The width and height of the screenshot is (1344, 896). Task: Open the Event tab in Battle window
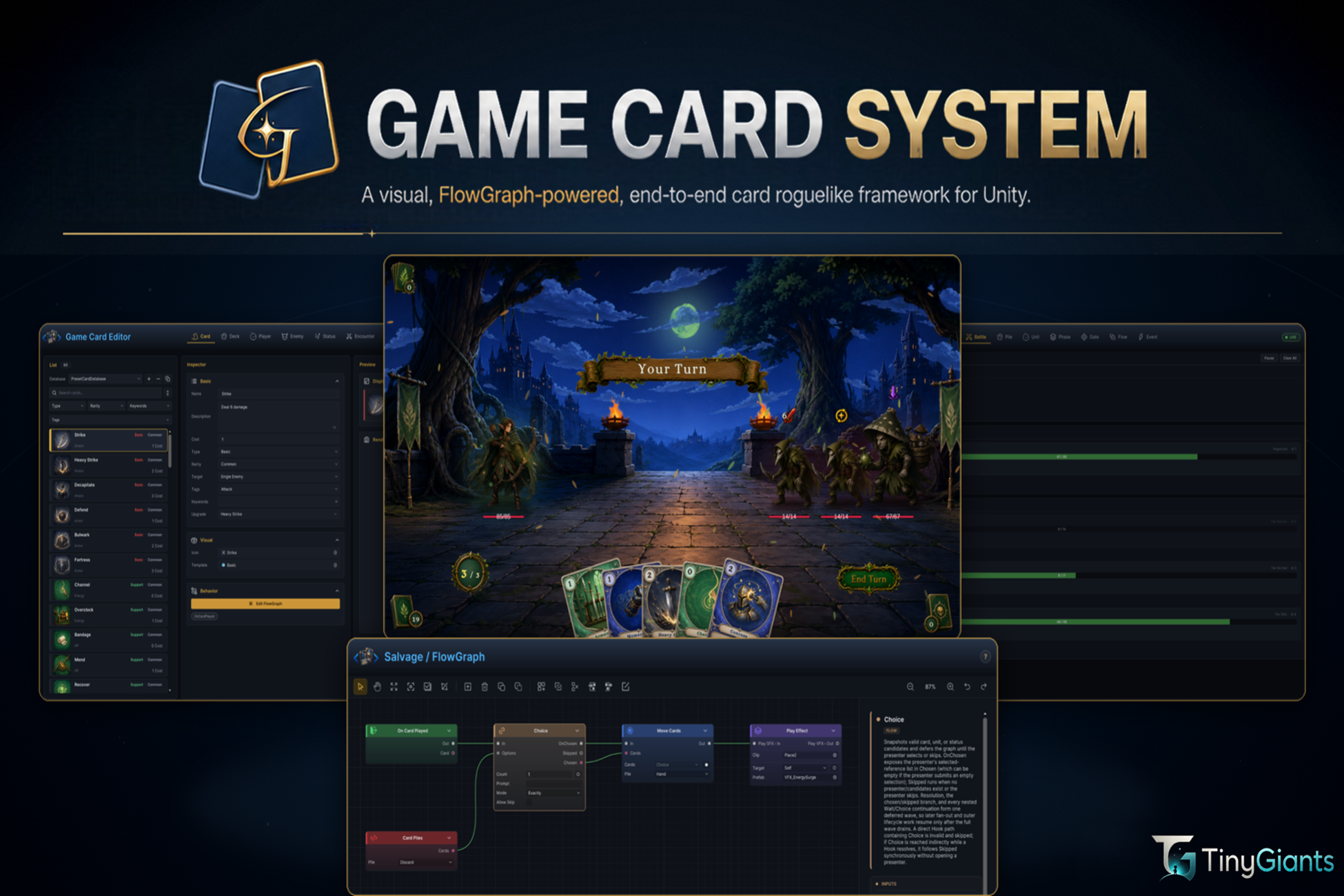point(1148,337)
